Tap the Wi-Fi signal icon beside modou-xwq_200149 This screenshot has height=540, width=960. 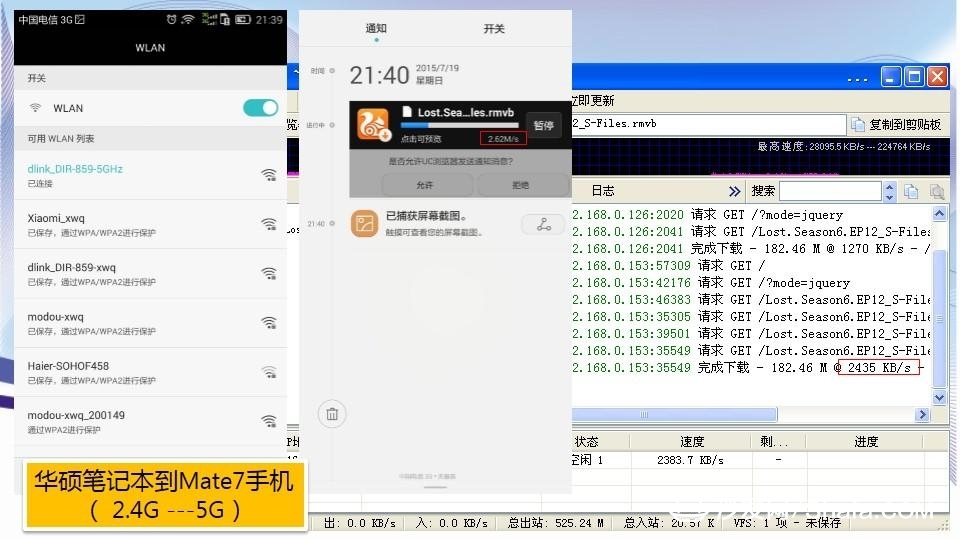(269, 421)
